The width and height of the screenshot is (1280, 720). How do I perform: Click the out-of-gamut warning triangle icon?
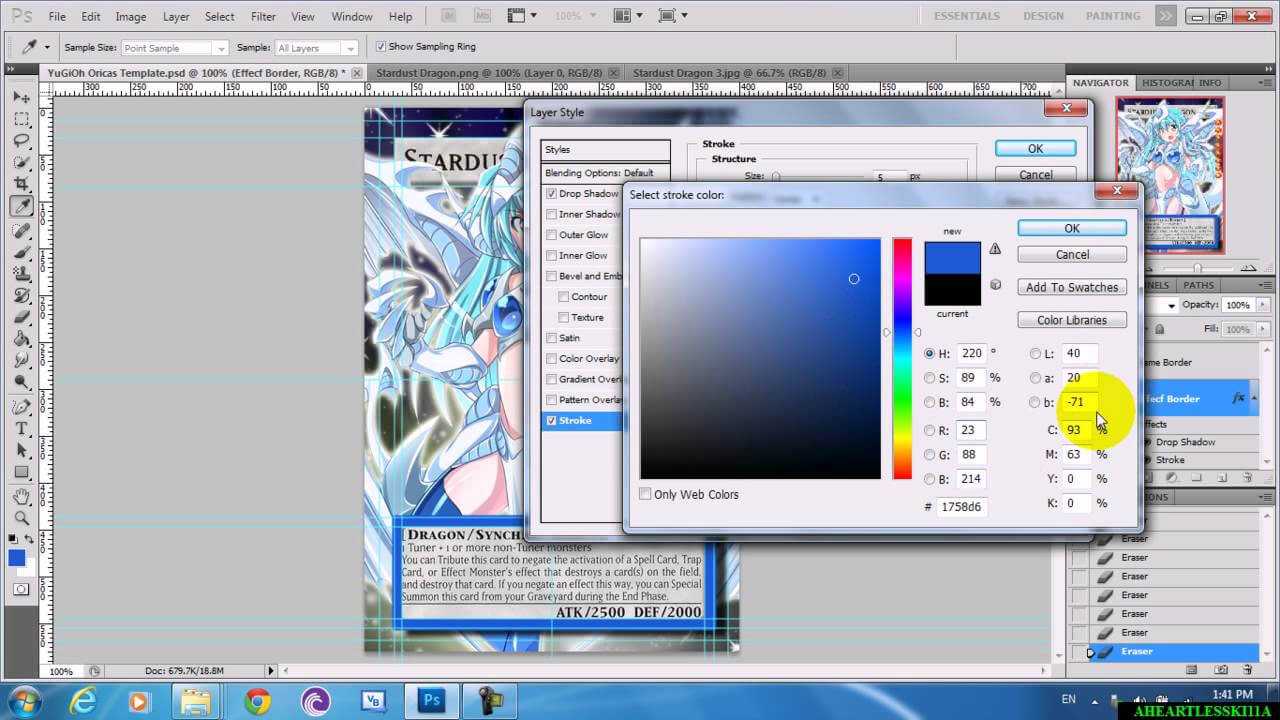[x=995, y=249]
